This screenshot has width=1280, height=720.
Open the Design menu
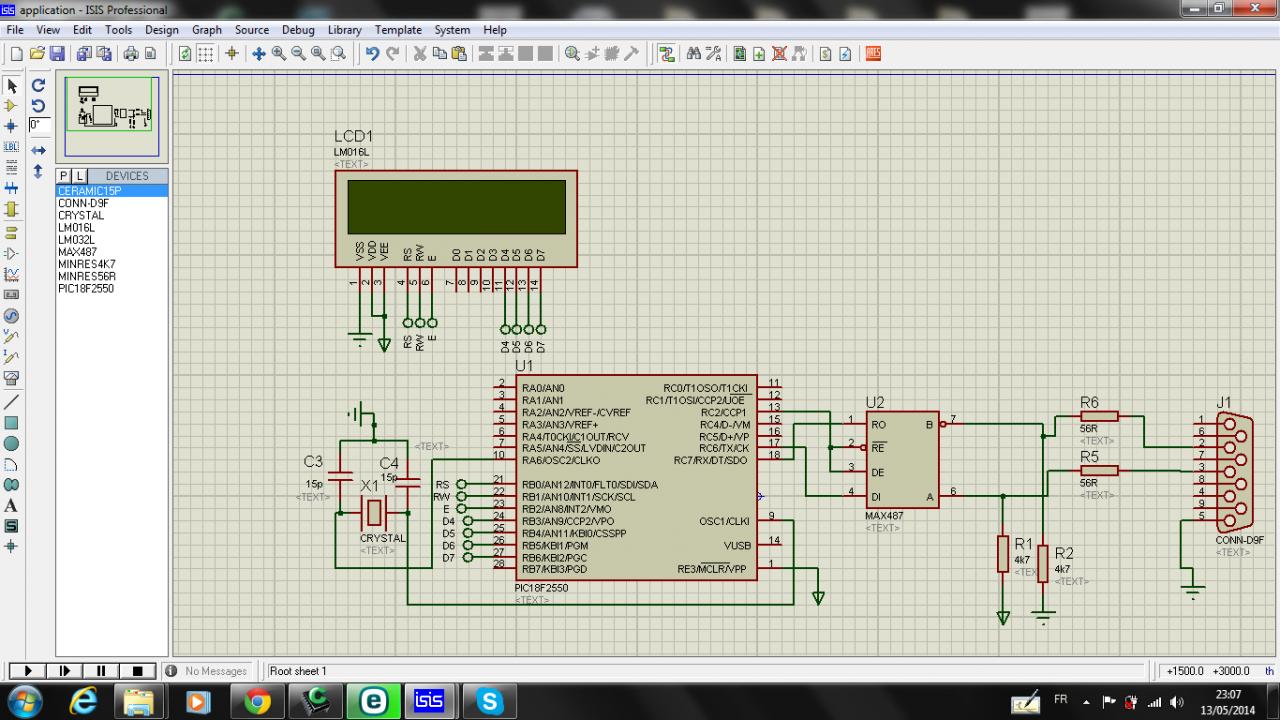click(x=161, y=30)
